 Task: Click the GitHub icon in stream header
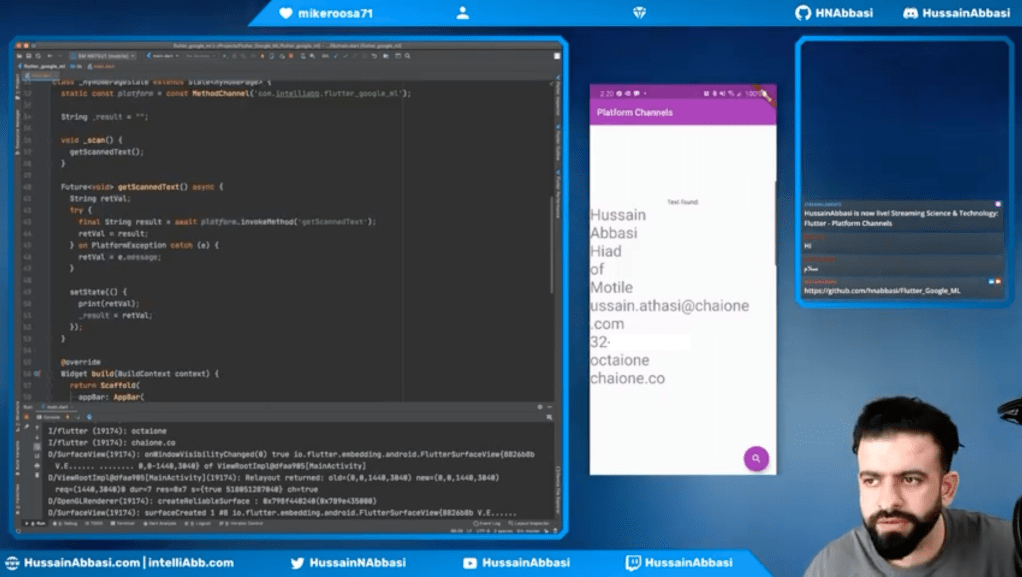803,13
